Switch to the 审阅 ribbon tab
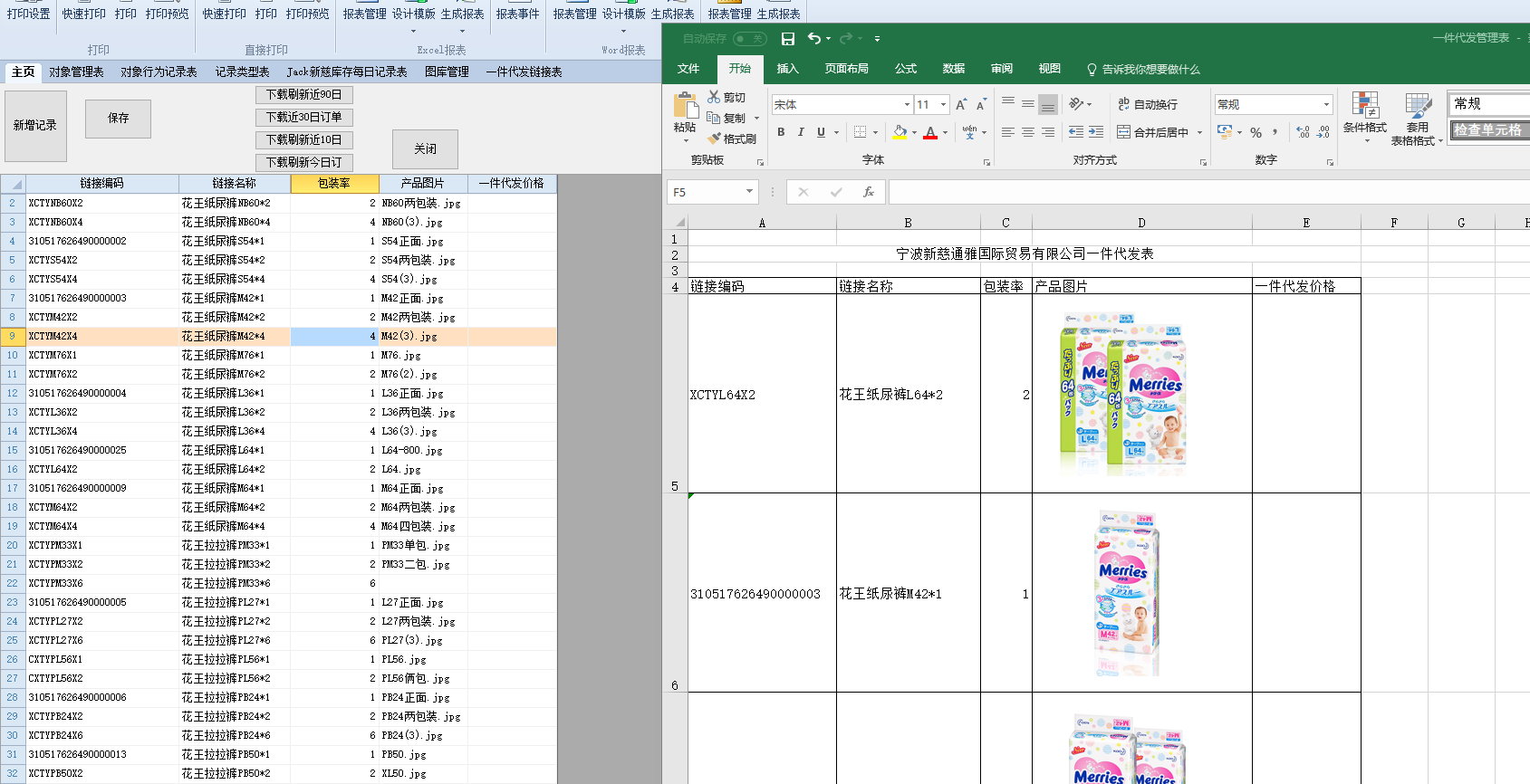 pyautogui.click(x=1002, y=69)
